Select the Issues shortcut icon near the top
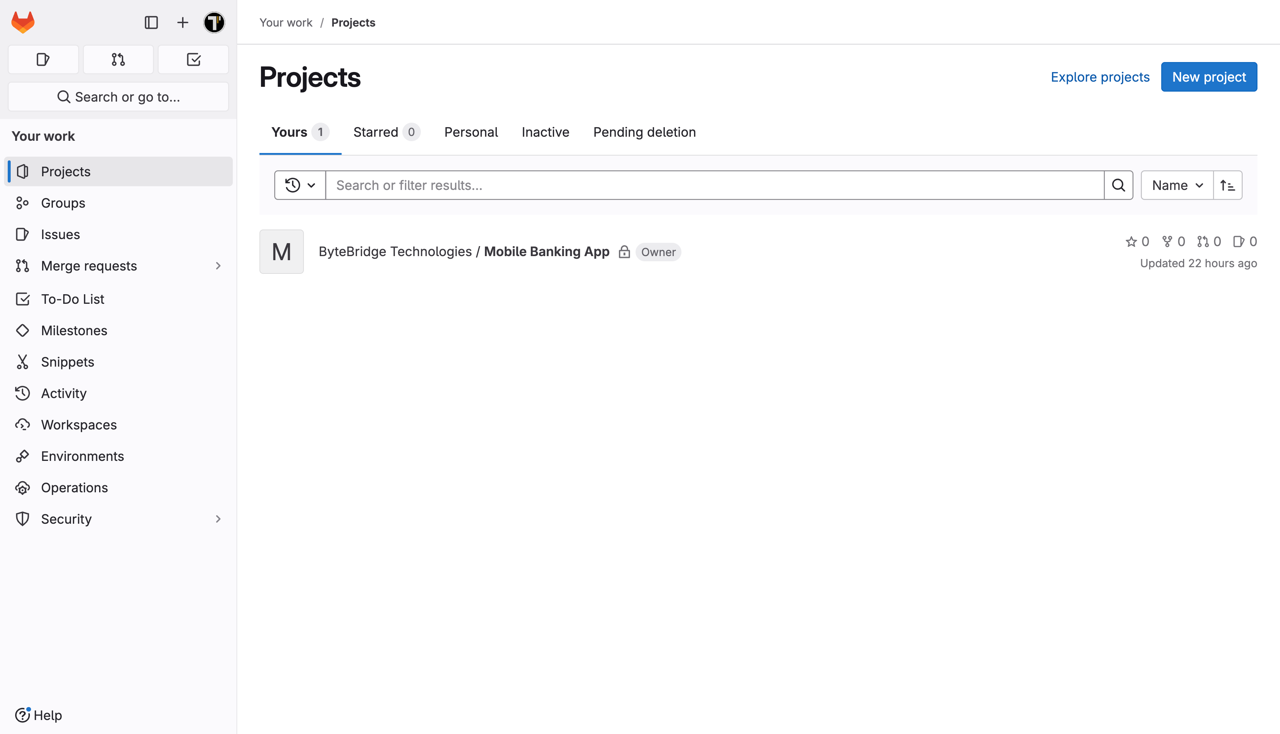Viewport: 1280px width, 734px height. (43, 59)
